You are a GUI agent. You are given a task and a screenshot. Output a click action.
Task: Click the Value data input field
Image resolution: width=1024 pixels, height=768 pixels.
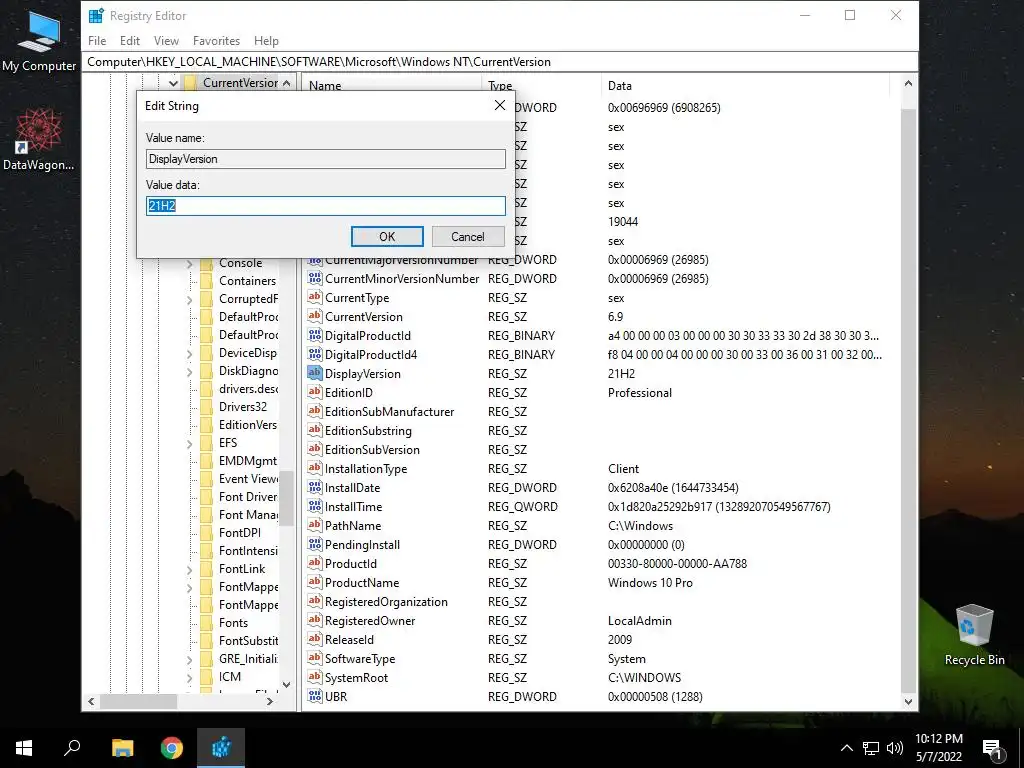point(325,206)
